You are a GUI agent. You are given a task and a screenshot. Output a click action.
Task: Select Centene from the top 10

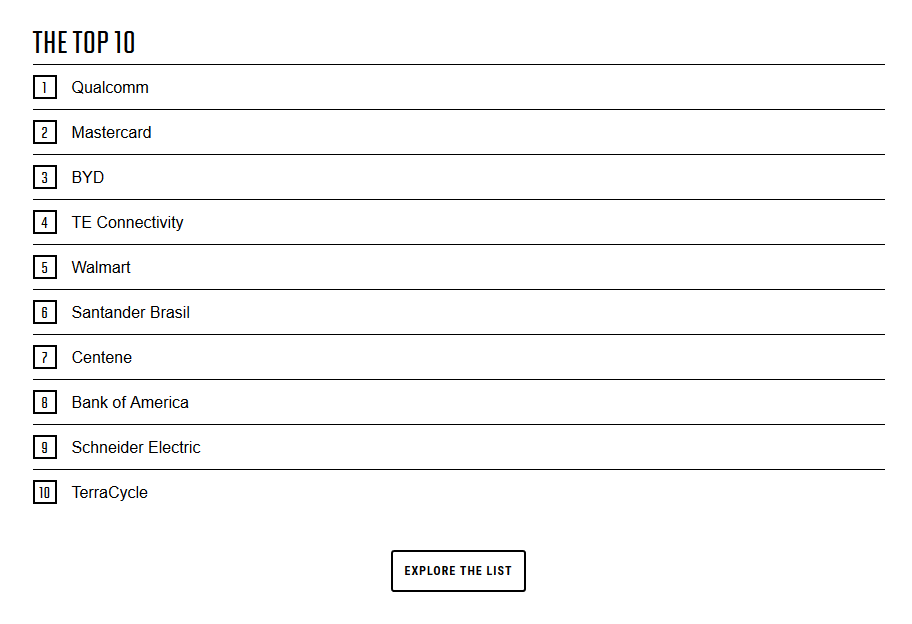coord(101,357)
